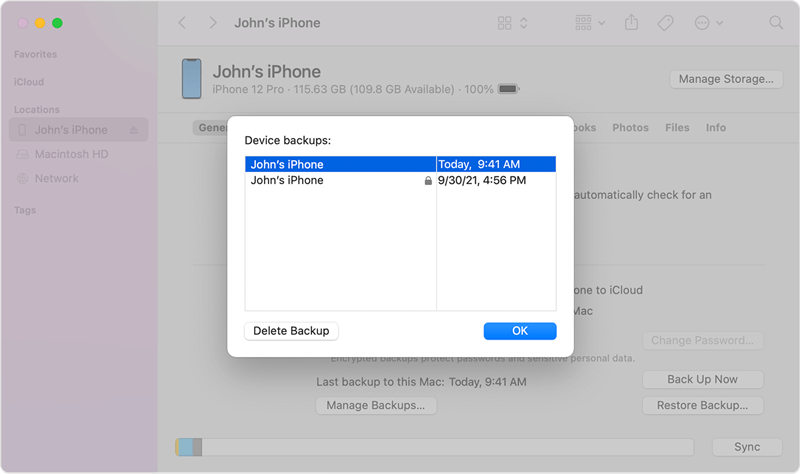Select Macintosh HD in the sidebar
Image resolution: width=800 pixels, height=474 pixels.
click(71, 154)
